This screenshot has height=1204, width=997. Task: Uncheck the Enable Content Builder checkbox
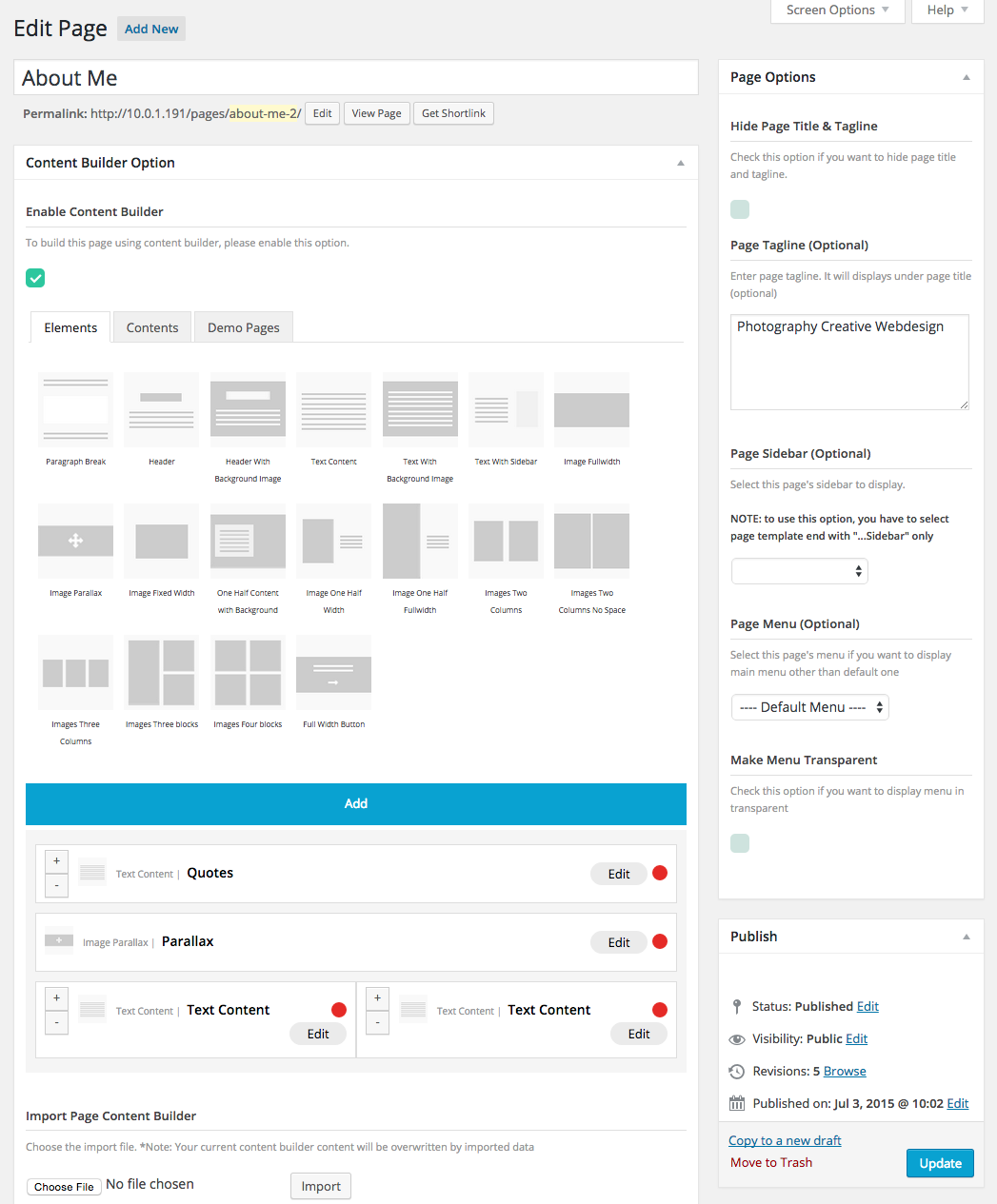pyautogui.click(x=35, y=278)
